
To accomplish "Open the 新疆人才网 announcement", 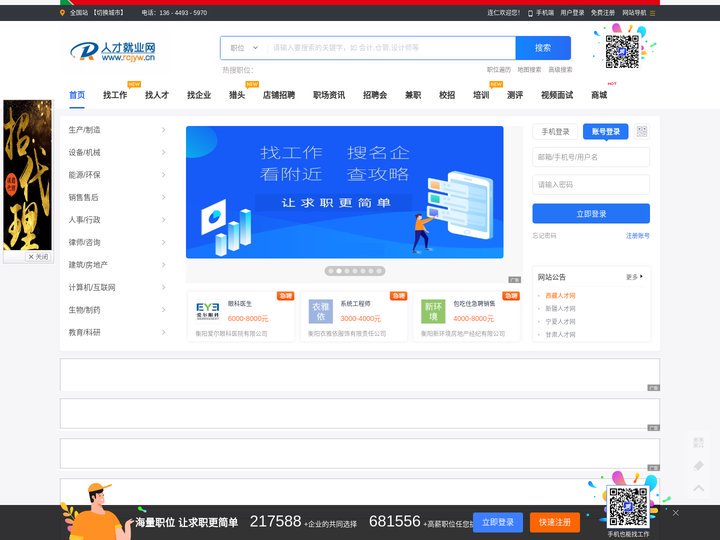I will coord(560,309).
